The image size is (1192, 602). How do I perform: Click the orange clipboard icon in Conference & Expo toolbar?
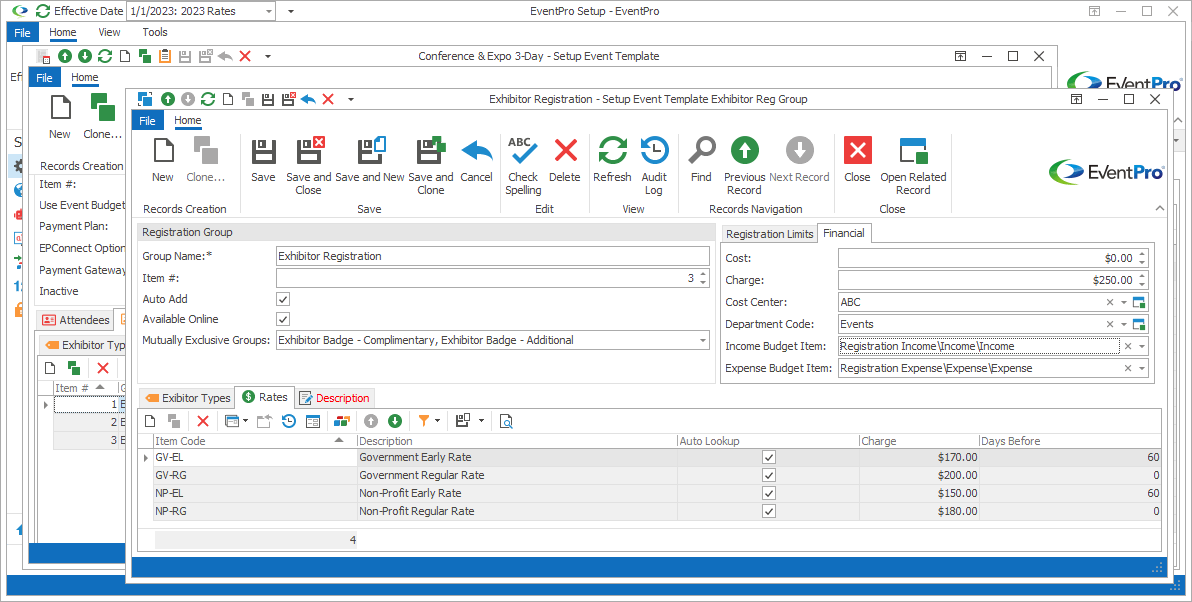point(165,56)
